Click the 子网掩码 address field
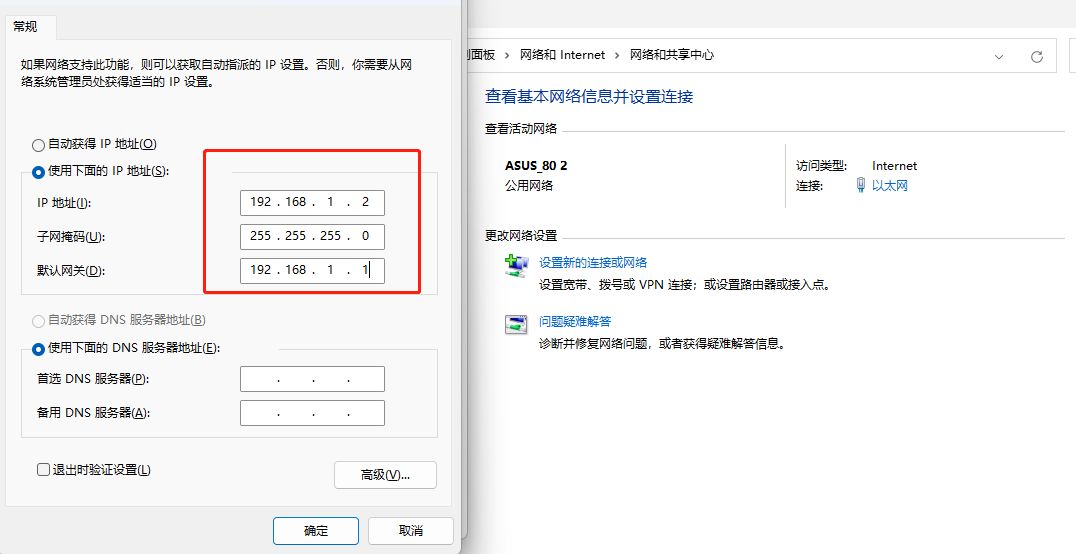This screenshot has height=554, width=1076. coord(312,236)
